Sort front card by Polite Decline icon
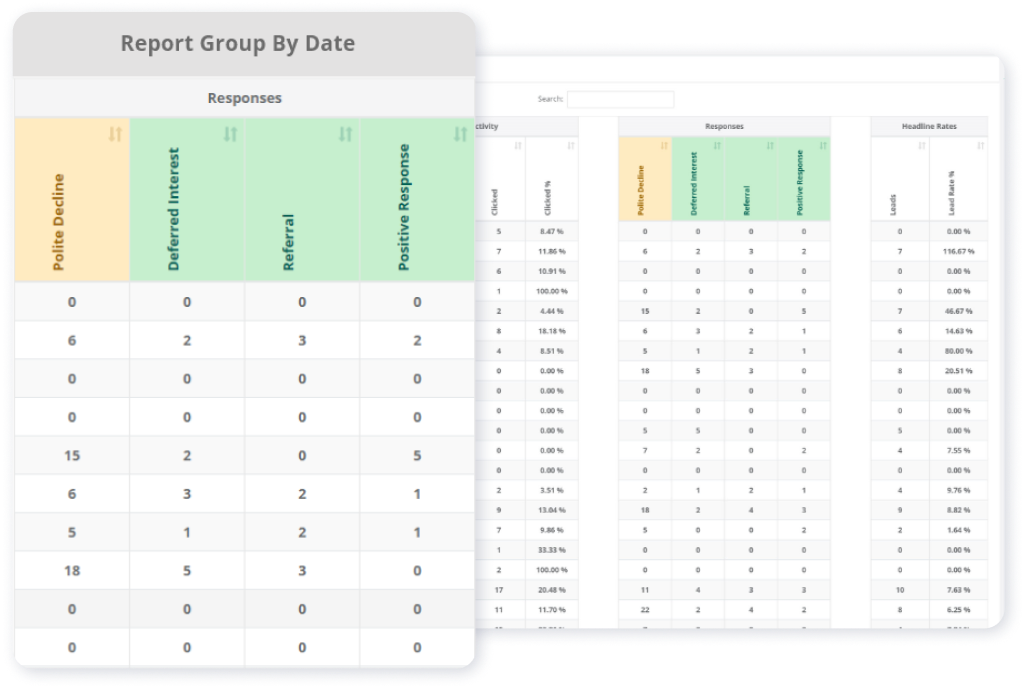This screenshot has width=1025, height=689. [x=115, y=134]
